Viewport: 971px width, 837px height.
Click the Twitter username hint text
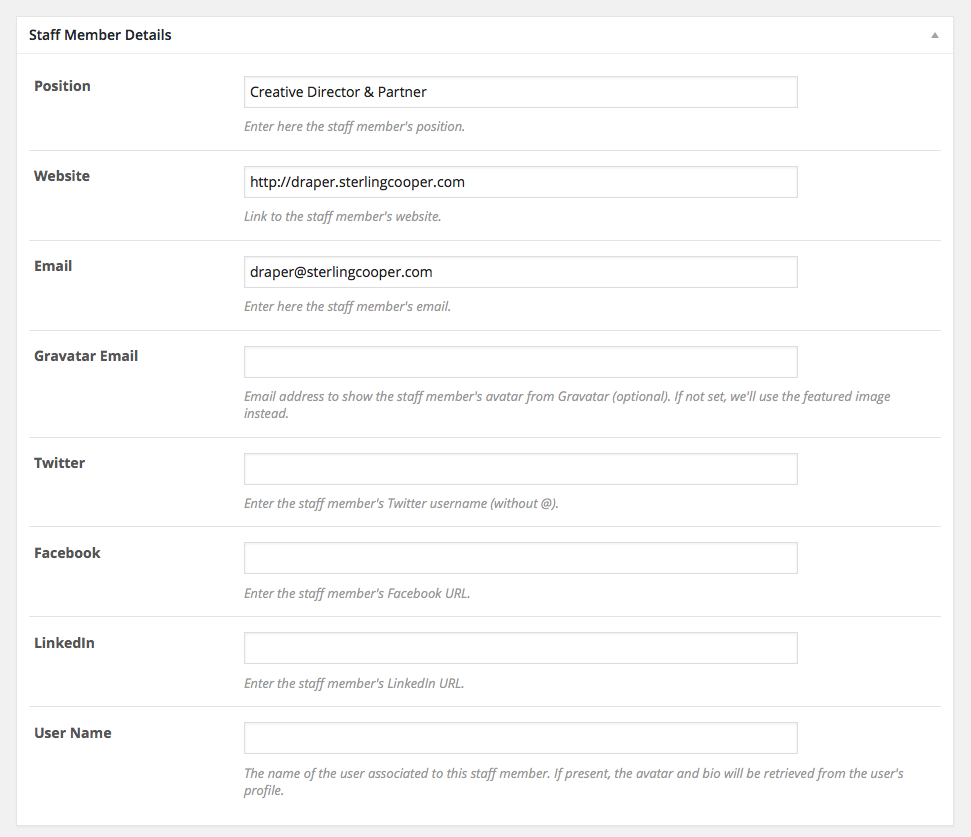401,504
